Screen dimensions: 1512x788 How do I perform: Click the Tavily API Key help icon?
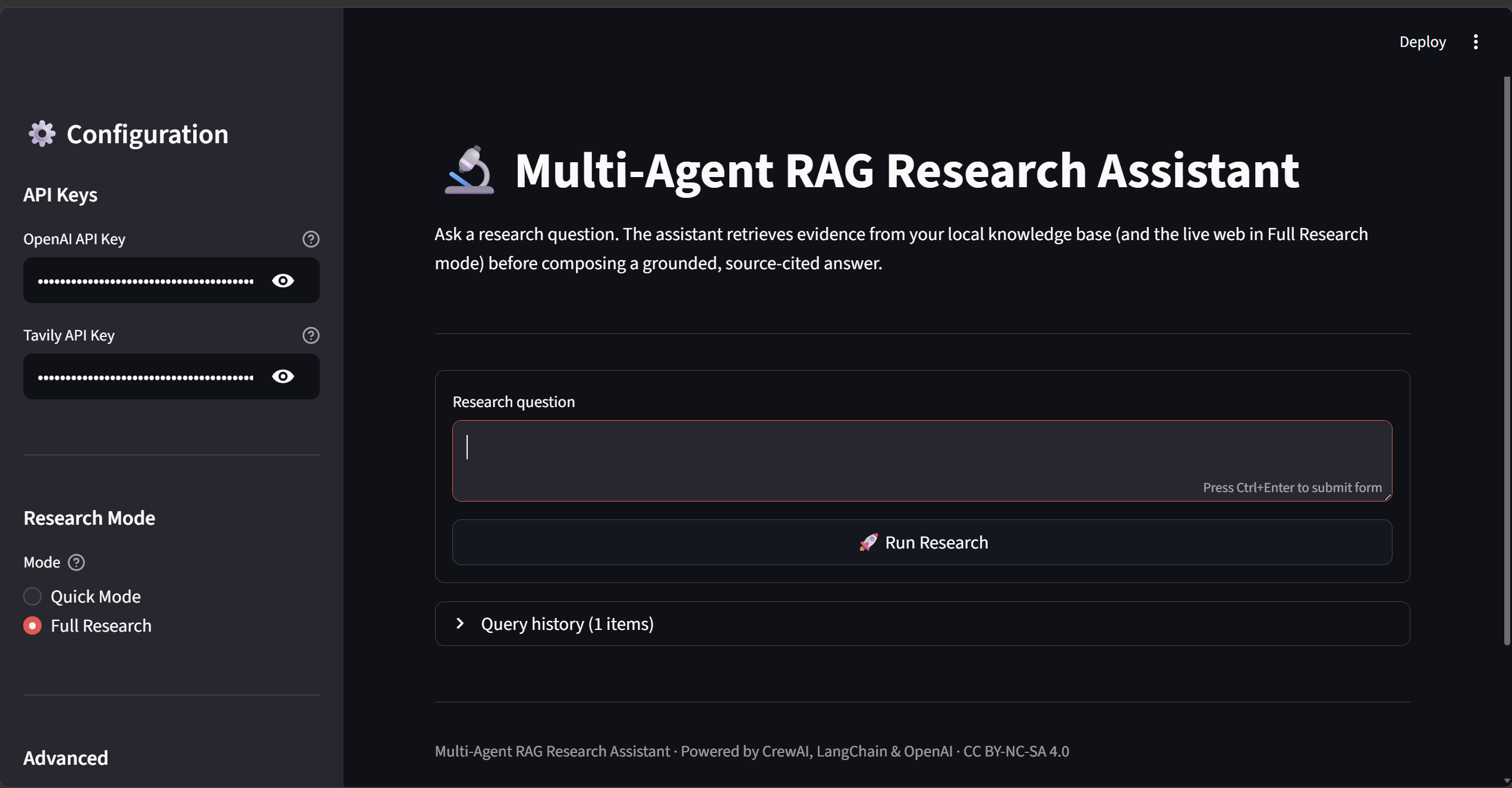[x=311, y=335]
